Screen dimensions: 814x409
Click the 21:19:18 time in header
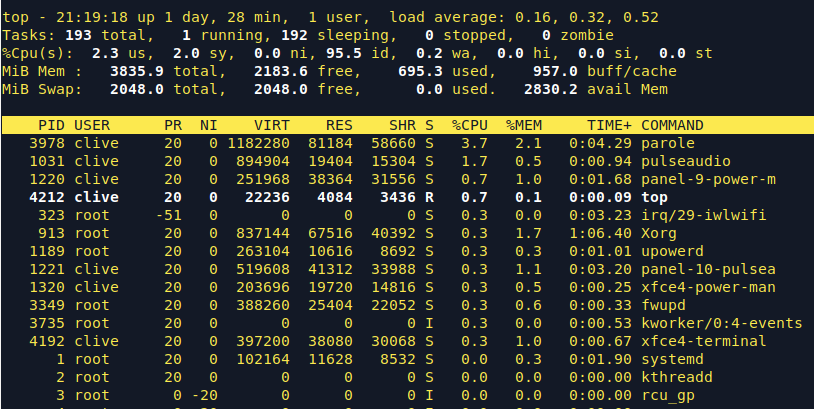tap(92, 18)
